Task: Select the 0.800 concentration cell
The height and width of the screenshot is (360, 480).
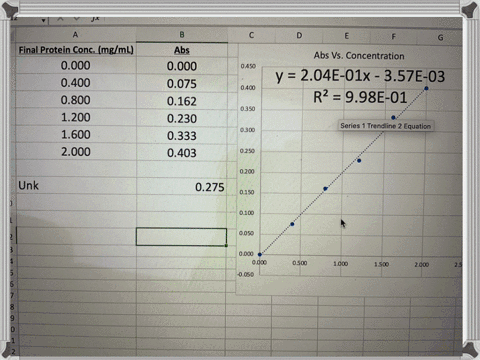Action: 76,100
